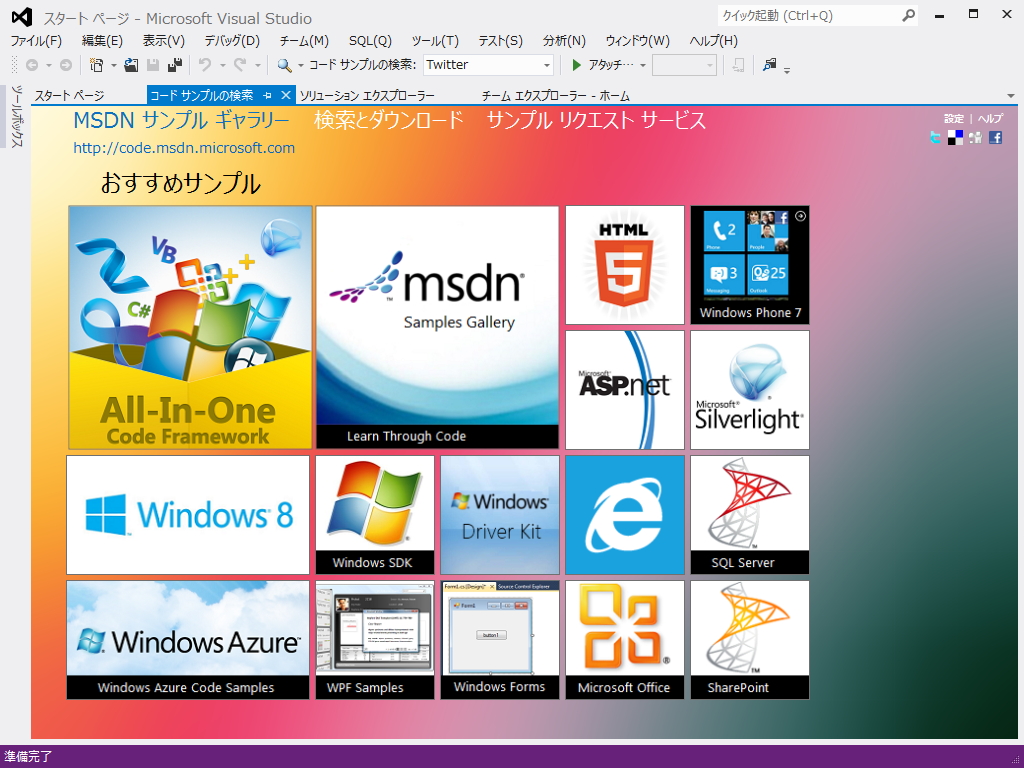Screen dimensions: 1024x768
Task: Click the Delicious checkered share icon
Action: tap(955, 137)
